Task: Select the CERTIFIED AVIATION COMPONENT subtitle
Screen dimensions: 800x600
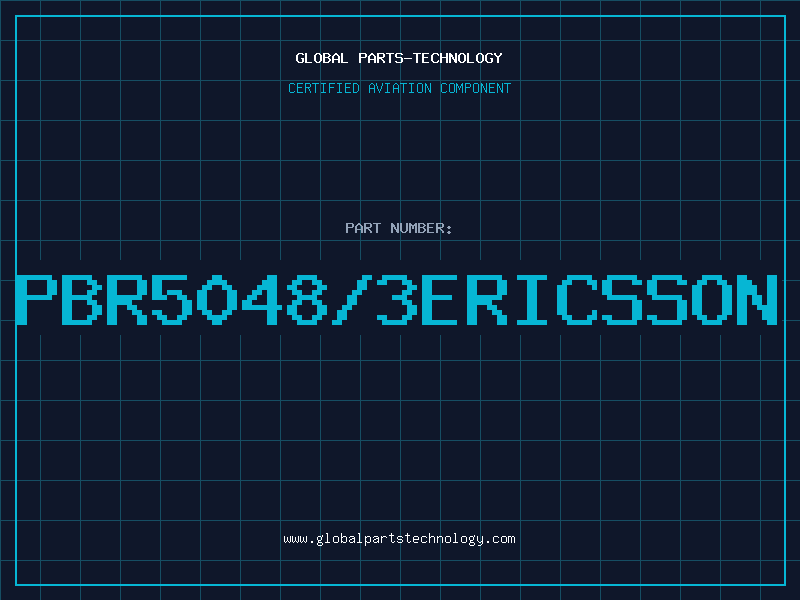Action: click(x=399, y=88)
